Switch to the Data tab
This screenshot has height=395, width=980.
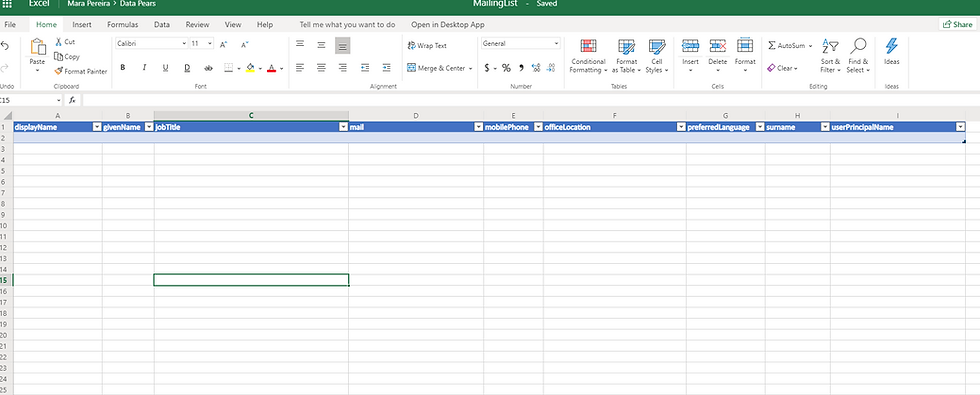(162, 25)
